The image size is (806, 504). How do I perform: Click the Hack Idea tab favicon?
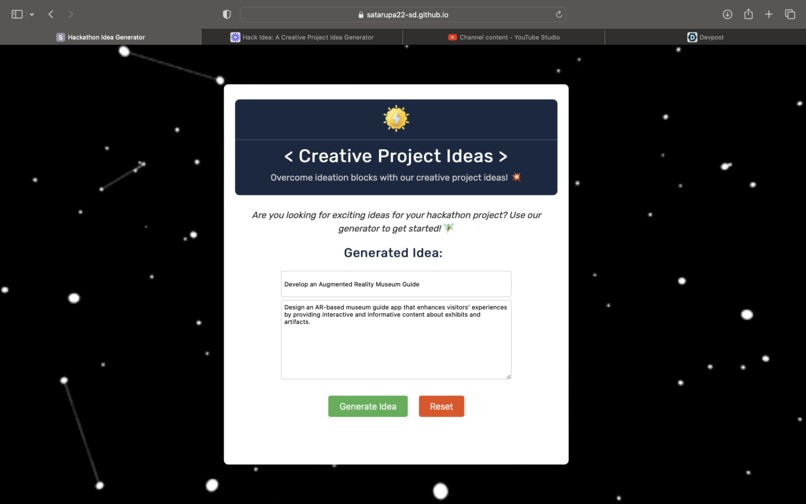[235, 37]
